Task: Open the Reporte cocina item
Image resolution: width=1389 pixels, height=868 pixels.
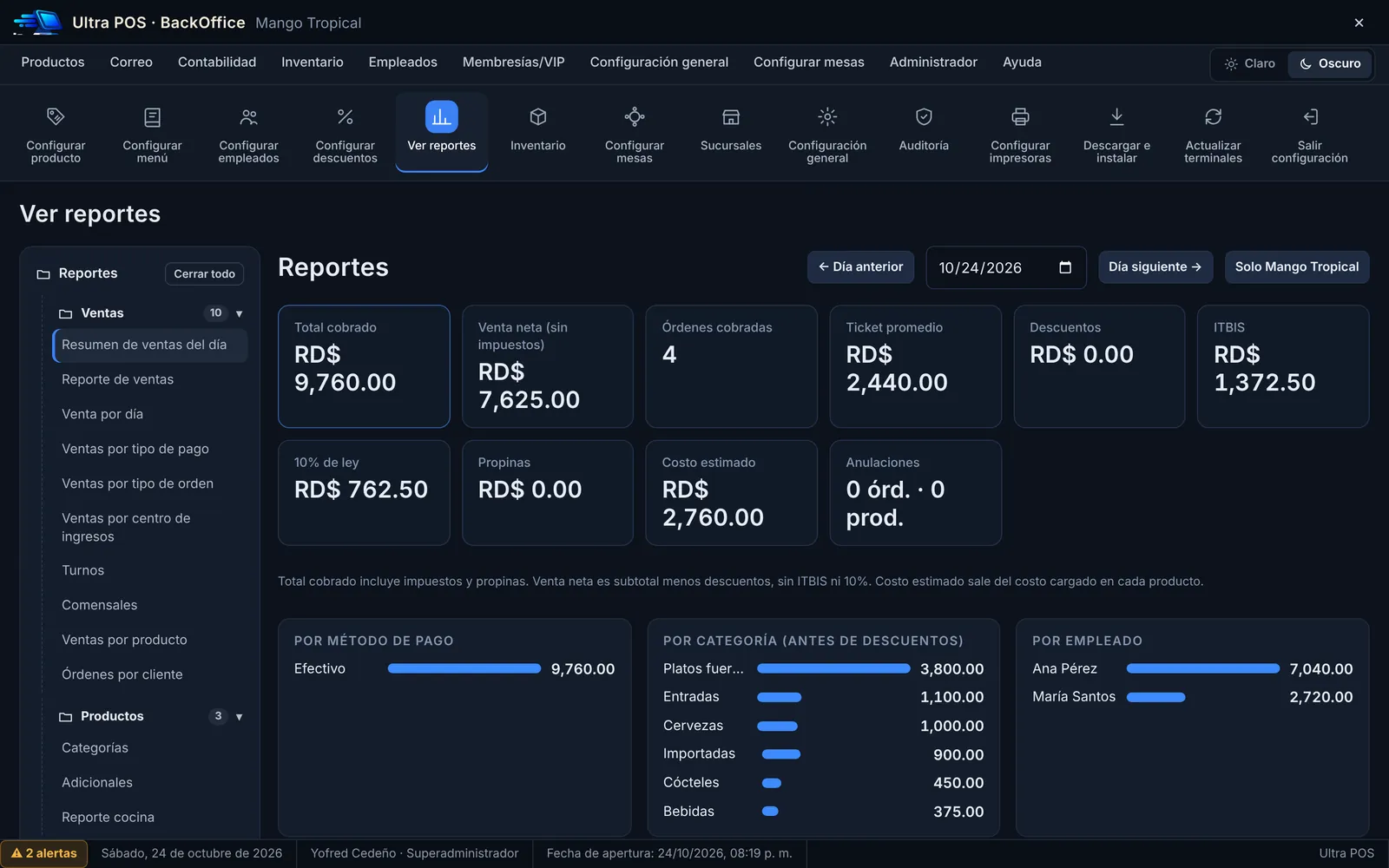Action: pyautogui.click(x=149, y=817)
